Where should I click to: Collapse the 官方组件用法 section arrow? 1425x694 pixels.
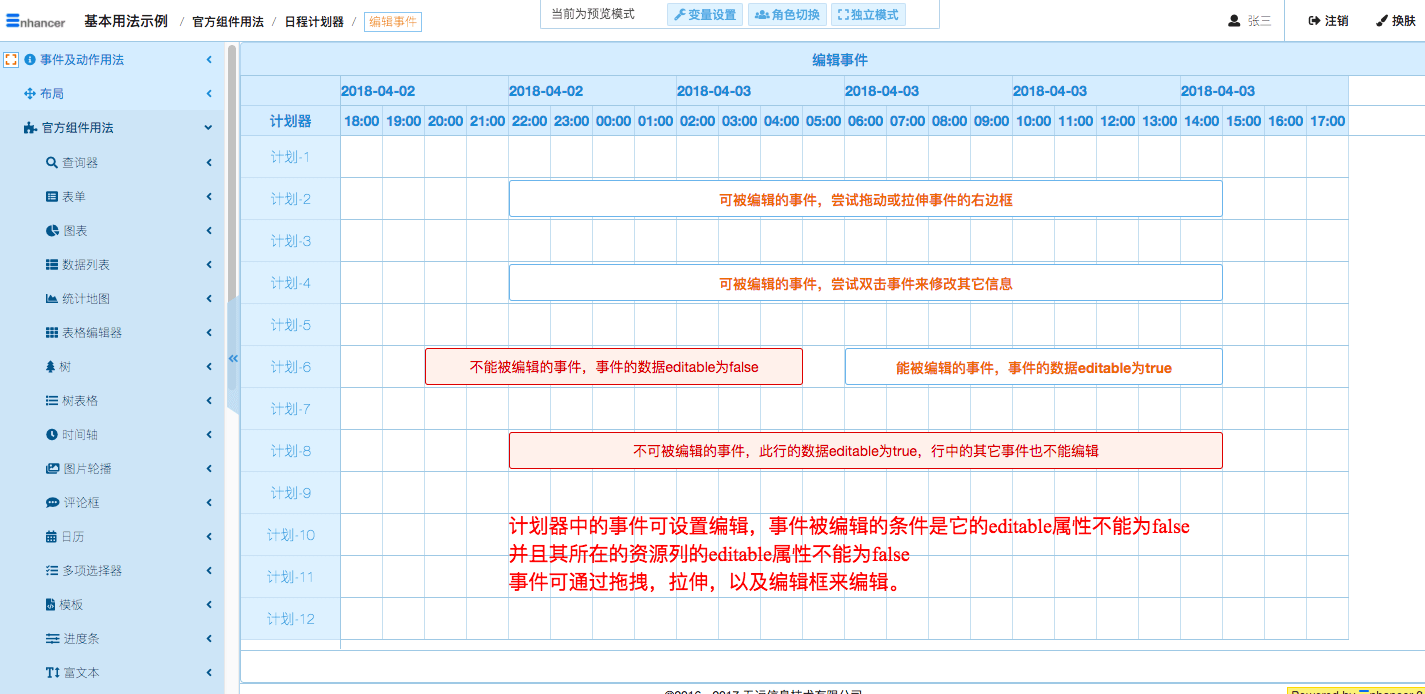[x=208, y=128]
